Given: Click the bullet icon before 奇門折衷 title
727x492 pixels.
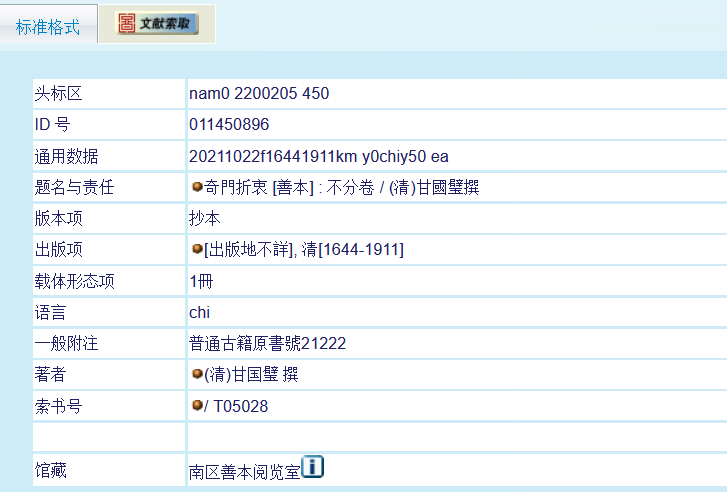Looking at the screenshot, I should pyautogui.click(x=196, y=187).
